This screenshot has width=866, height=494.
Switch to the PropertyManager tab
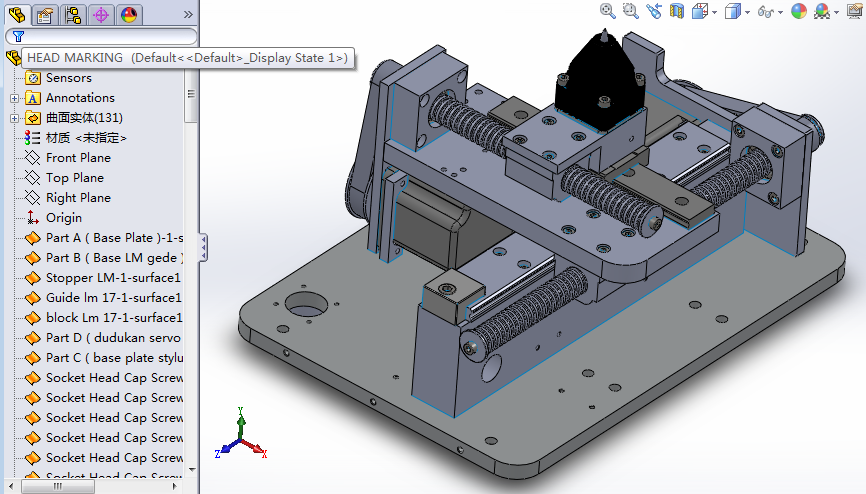click(x=45, y=14)
